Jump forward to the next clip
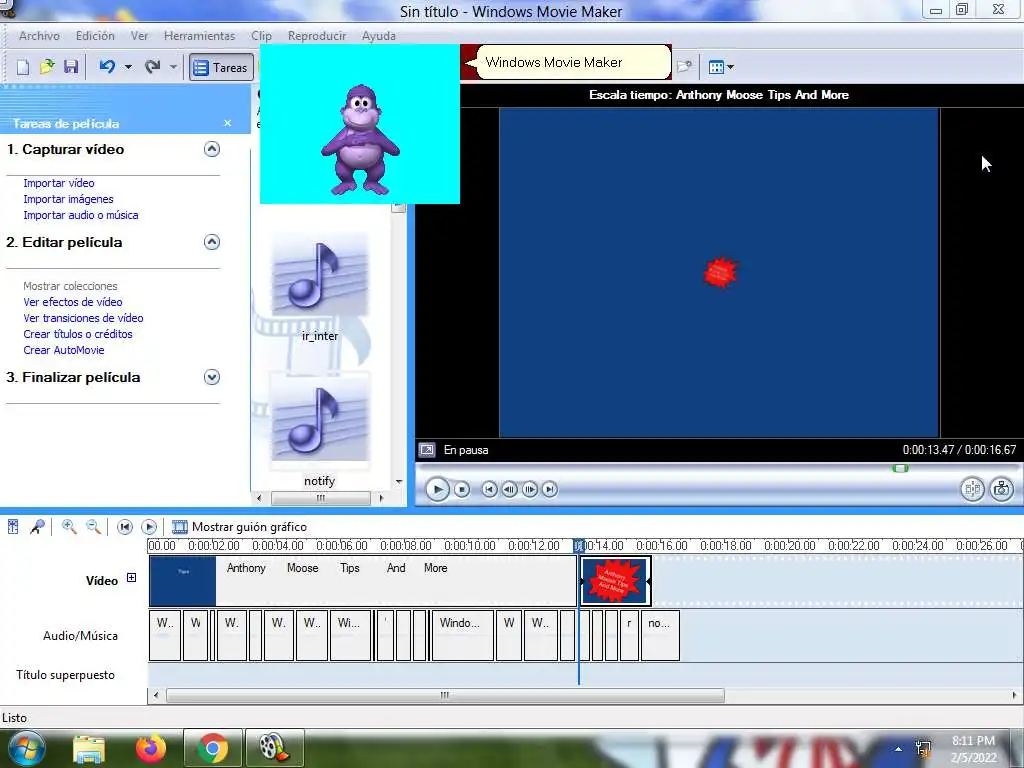This screenshot has width=1024, height=768. tap(550, 489)
